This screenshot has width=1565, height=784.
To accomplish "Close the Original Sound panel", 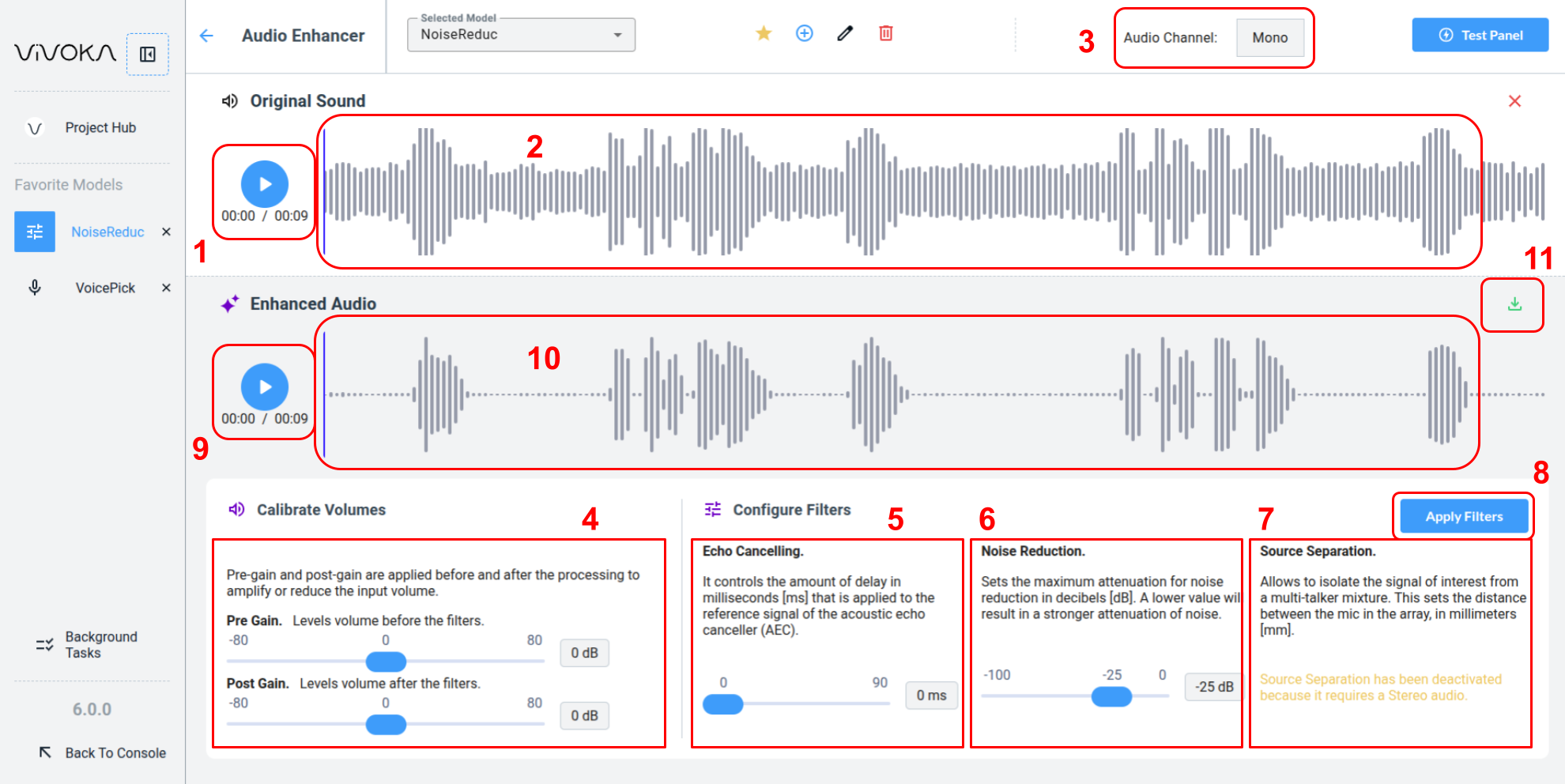I will click(1514, 101).
